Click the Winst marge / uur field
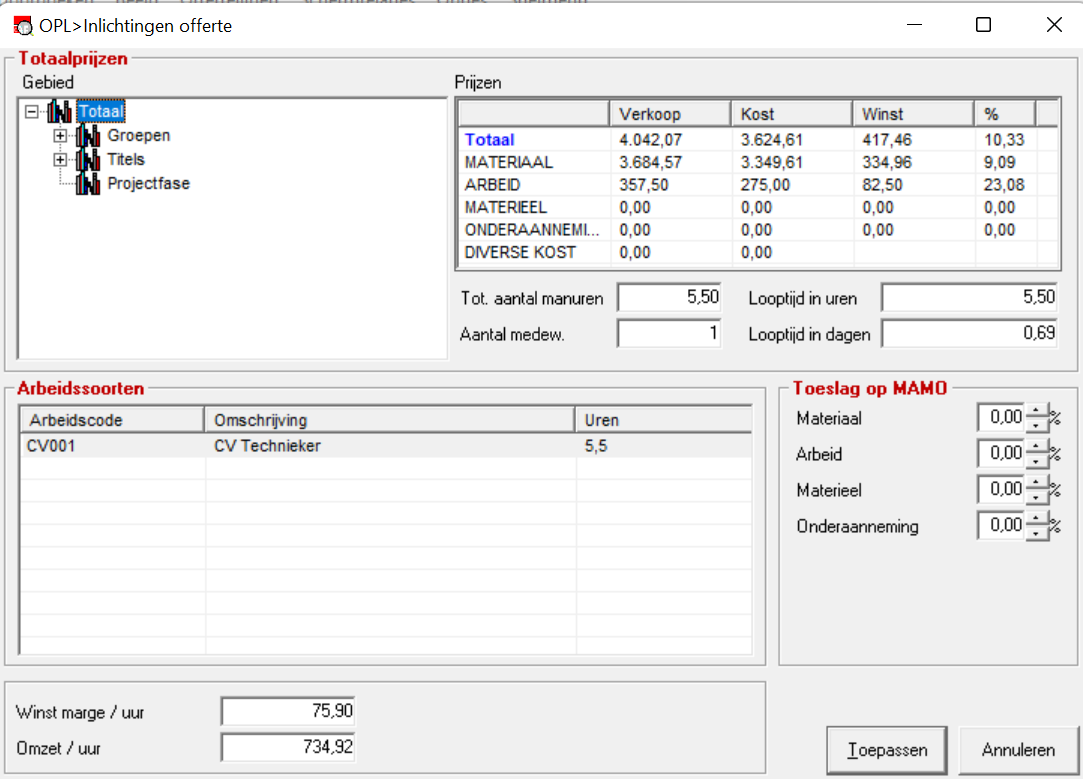Viewport: 1083px width, 779px height. coord(288,711)
